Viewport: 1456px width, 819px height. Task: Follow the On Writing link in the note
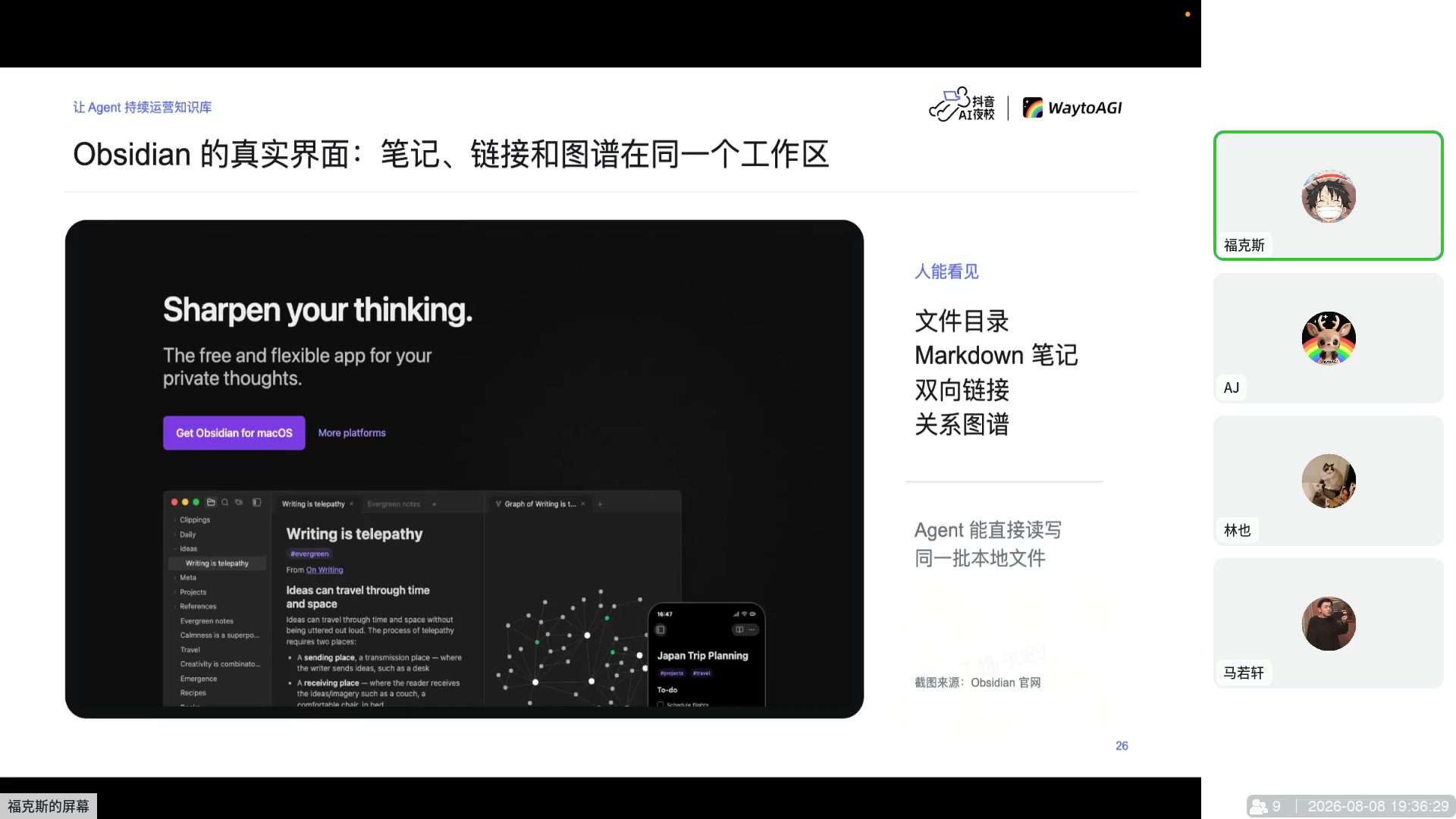tap(325, 570)
